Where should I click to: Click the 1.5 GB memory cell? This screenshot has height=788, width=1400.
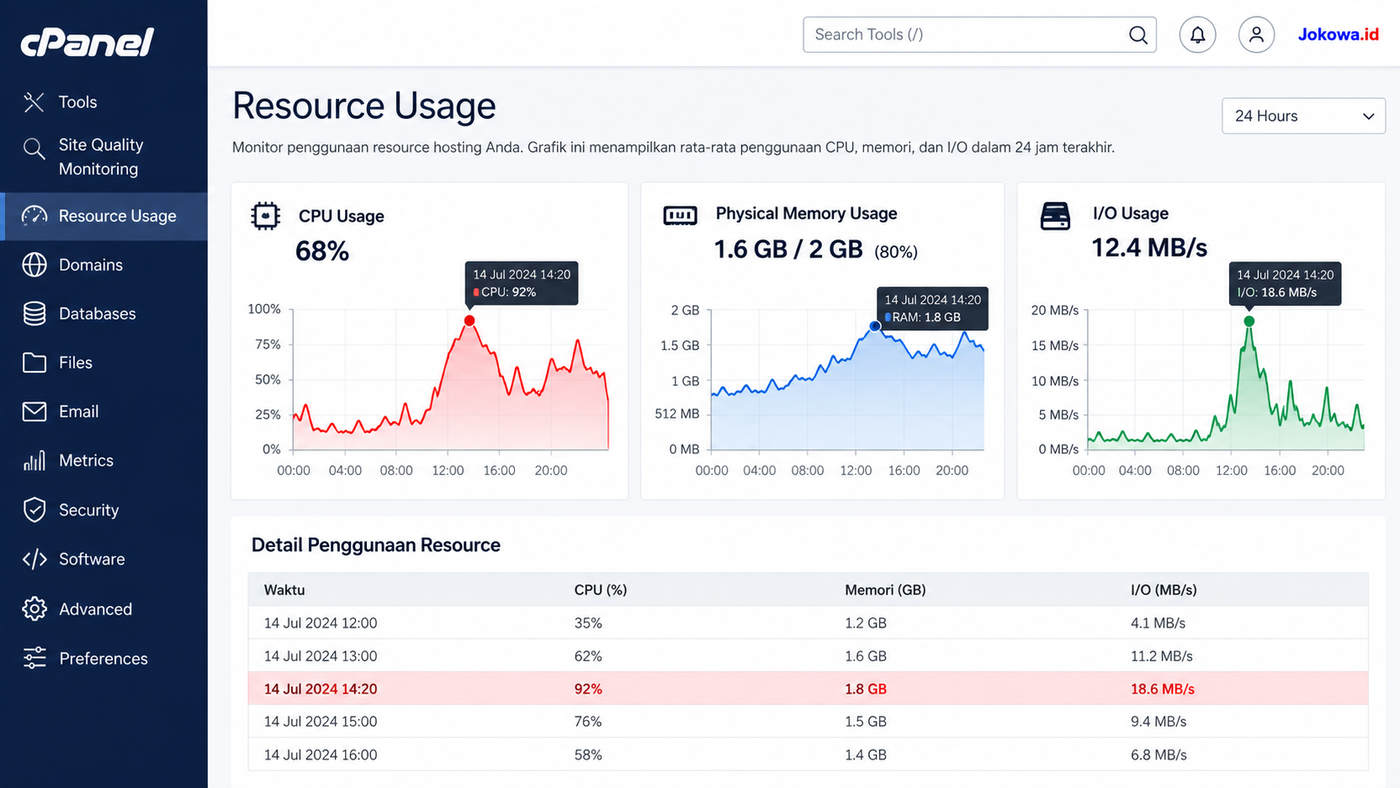(866, 721)
